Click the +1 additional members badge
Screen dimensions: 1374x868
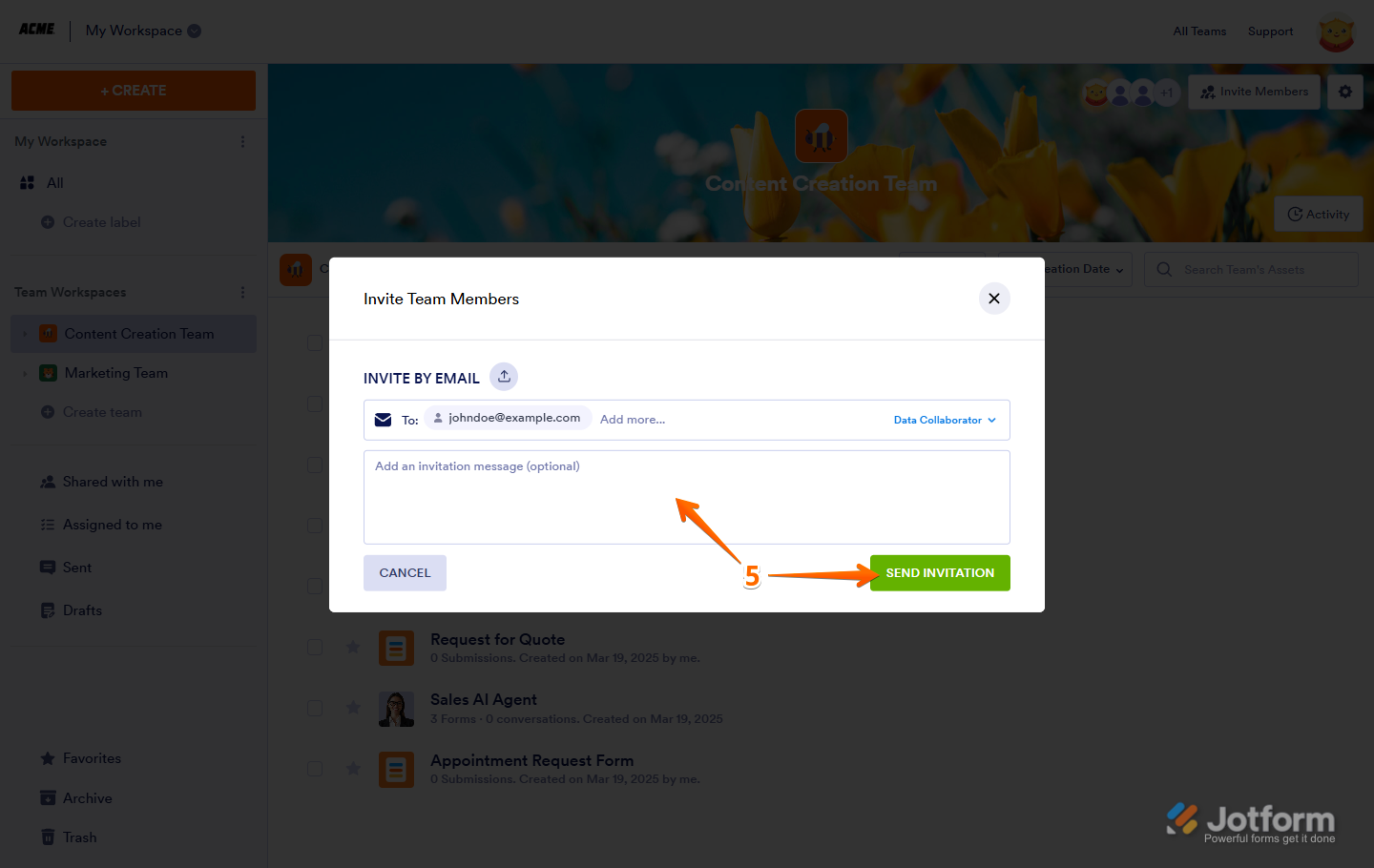(1167, 93)
